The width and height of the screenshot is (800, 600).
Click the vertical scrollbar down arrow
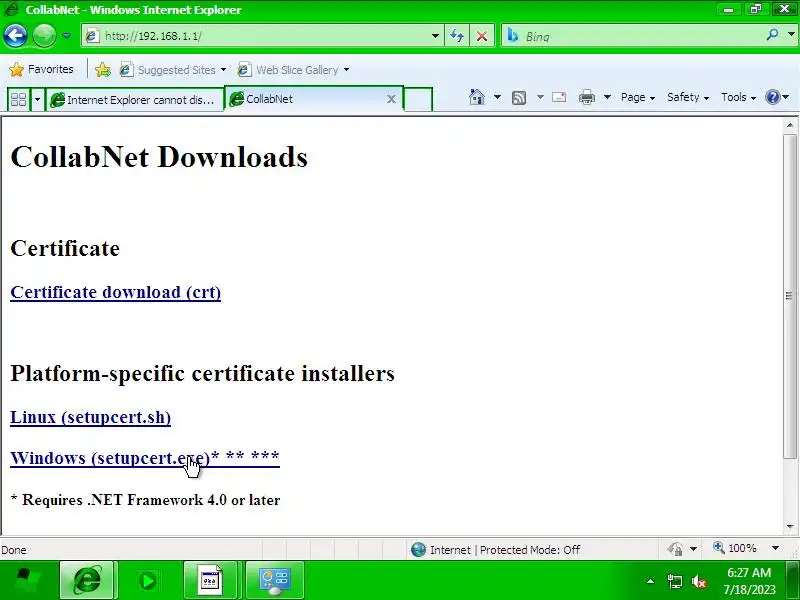tap(790, 526)
